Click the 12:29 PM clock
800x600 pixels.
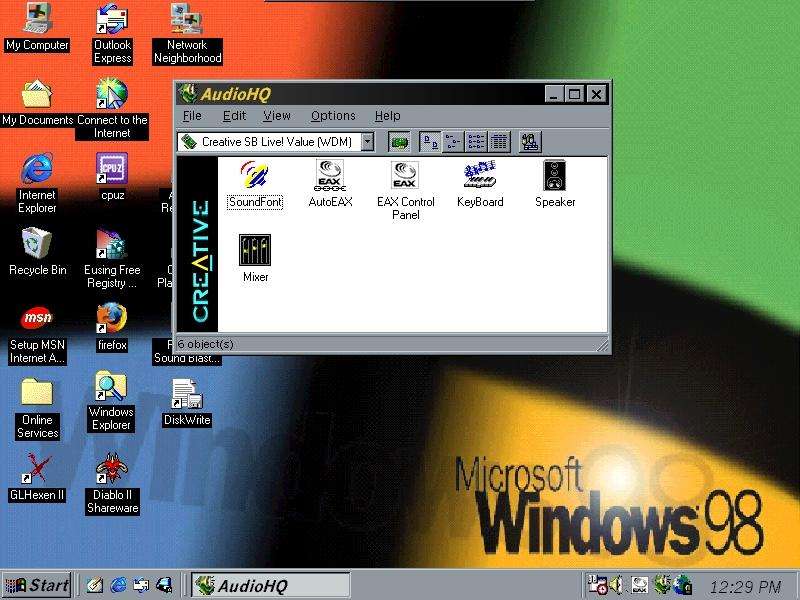point(745,587)
